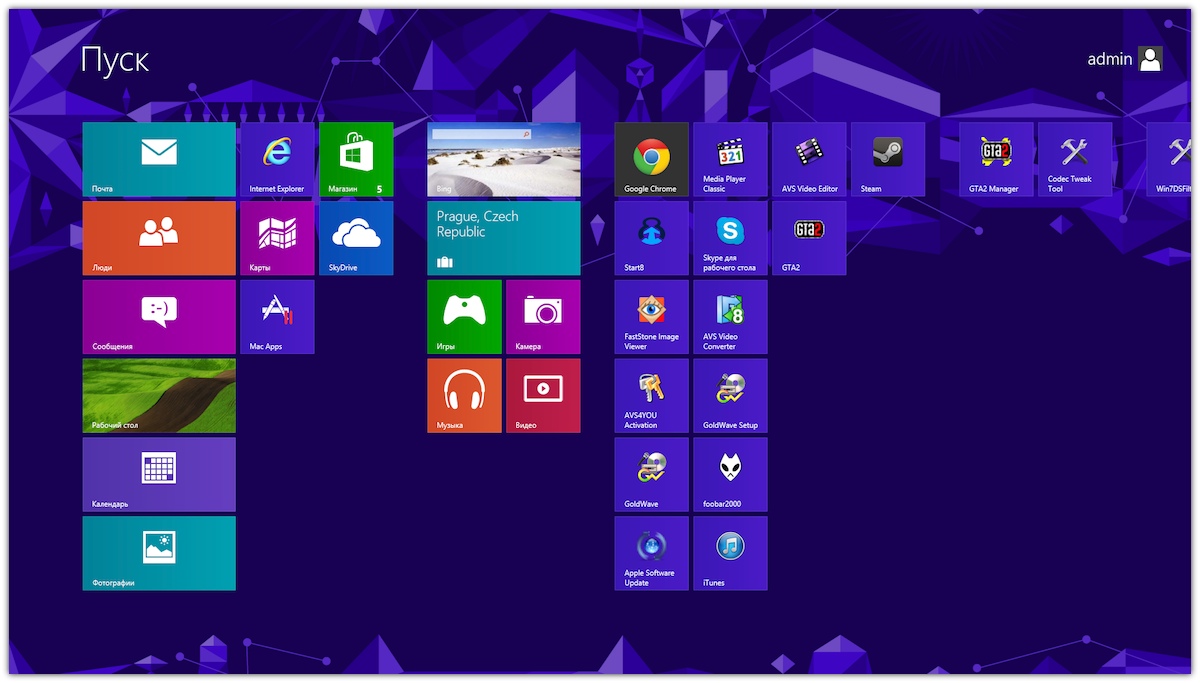Click the admin user account name
This screenshot has width=1200, height=683.
pos(1110,59)
